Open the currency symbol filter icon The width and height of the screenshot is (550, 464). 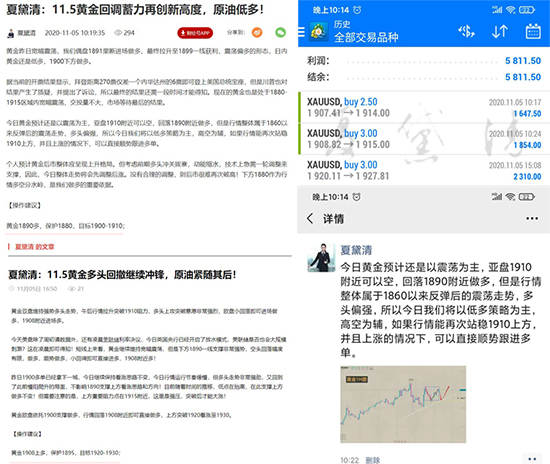click(466, 32)
